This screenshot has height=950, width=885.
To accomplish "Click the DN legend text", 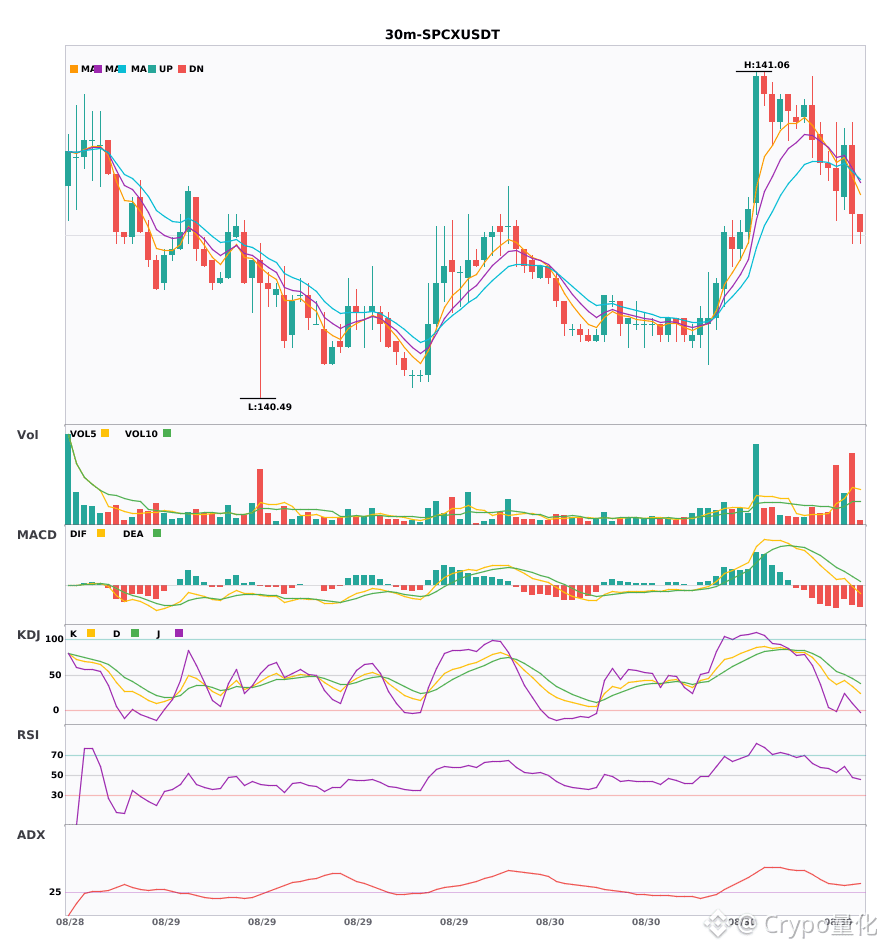I will 196,69.
